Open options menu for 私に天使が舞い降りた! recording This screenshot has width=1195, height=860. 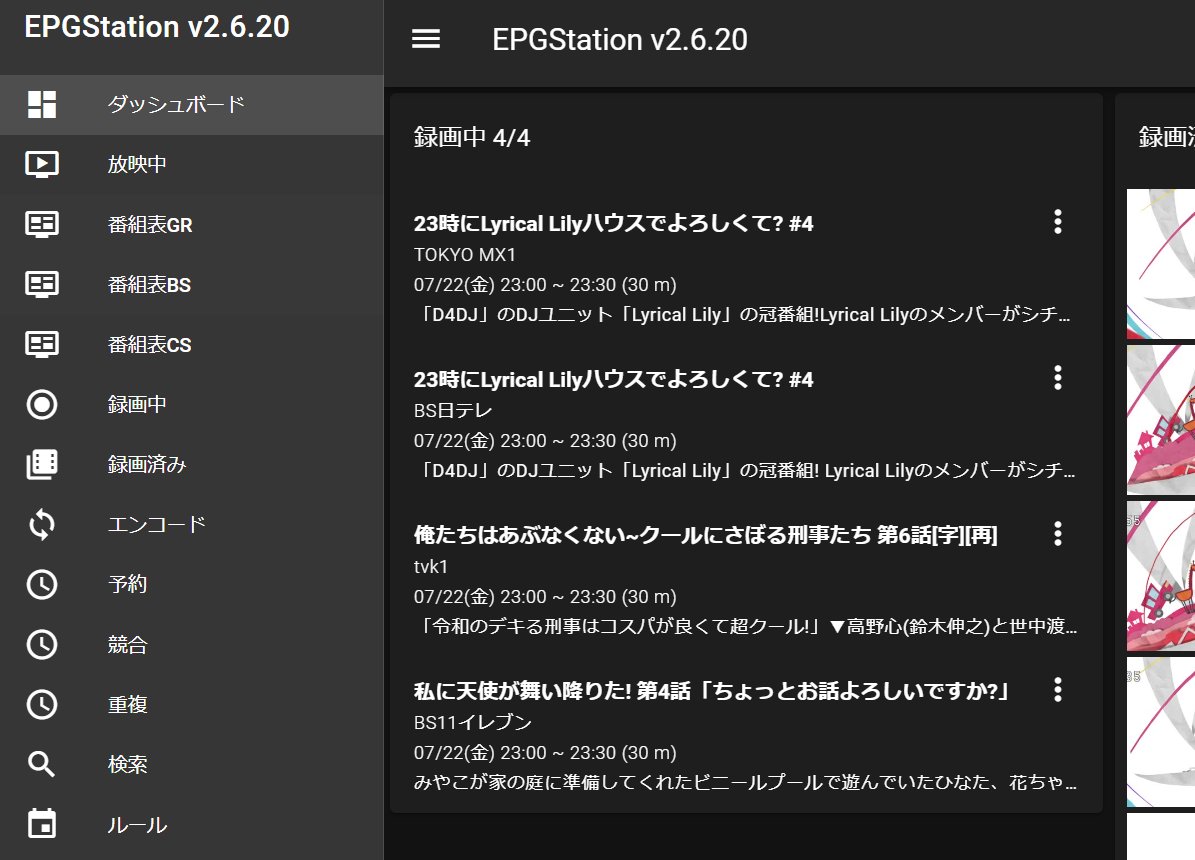[1057, 690]
